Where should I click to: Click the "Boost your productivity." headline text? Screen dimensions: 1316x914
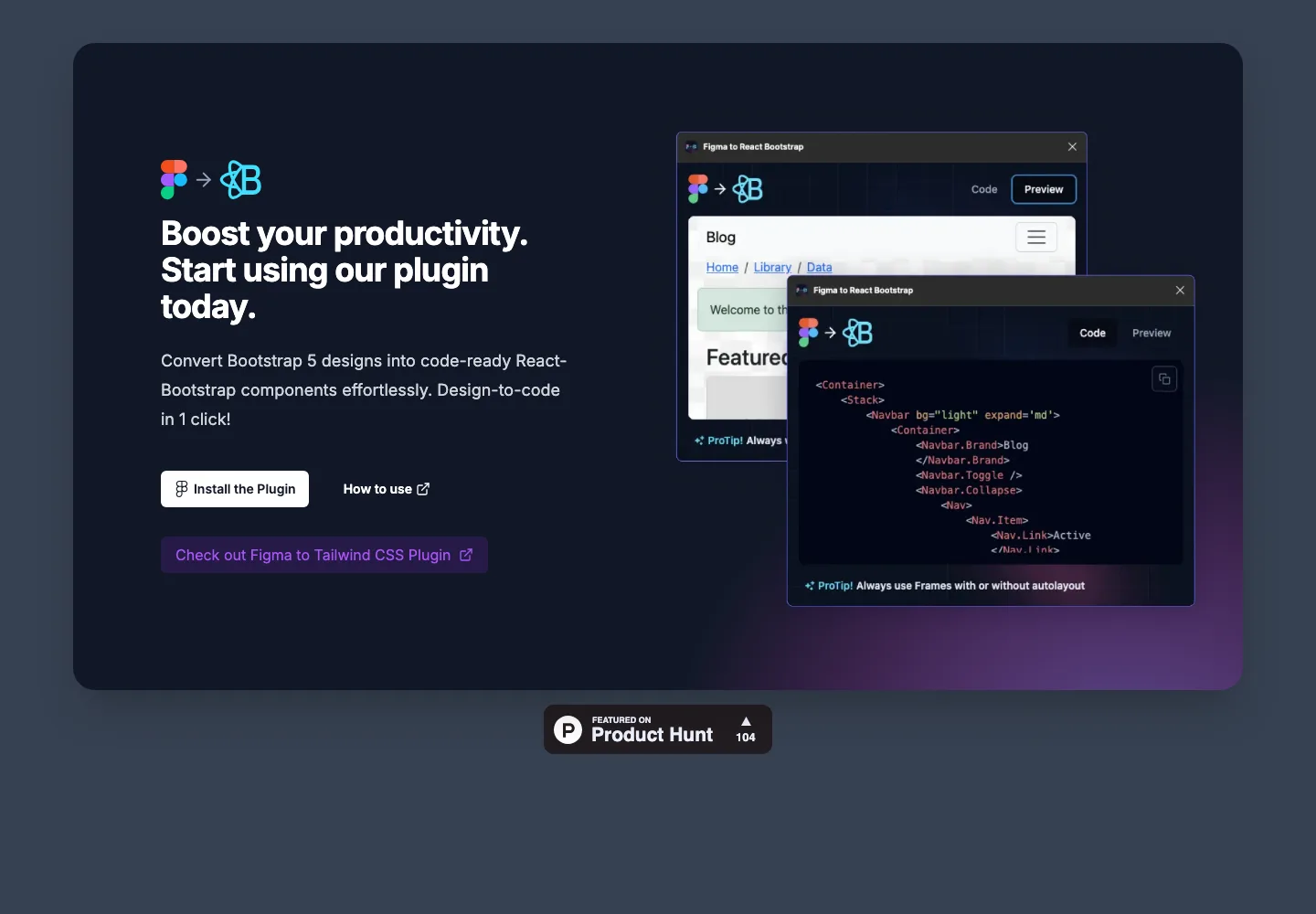click(x=345, y=234)
